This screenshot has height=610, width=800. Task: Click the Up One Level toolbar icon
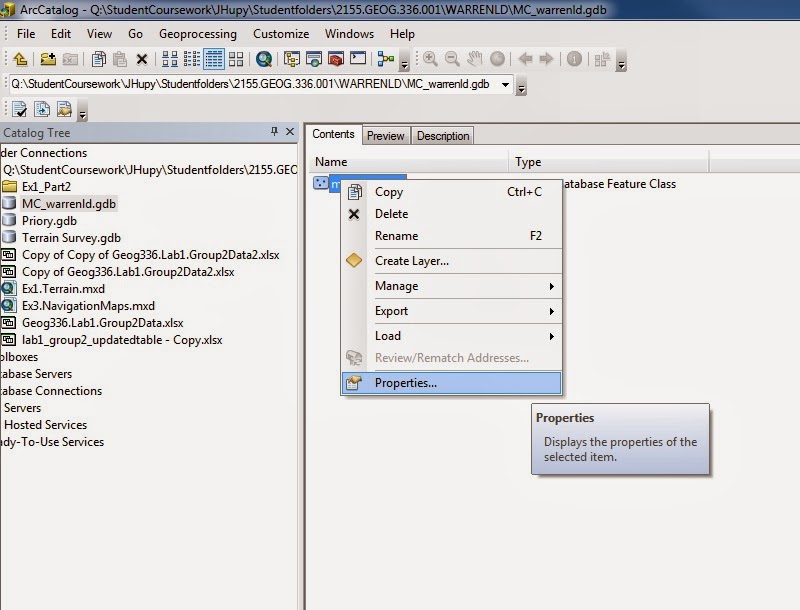pyautogui.click(x=20, y=59)
